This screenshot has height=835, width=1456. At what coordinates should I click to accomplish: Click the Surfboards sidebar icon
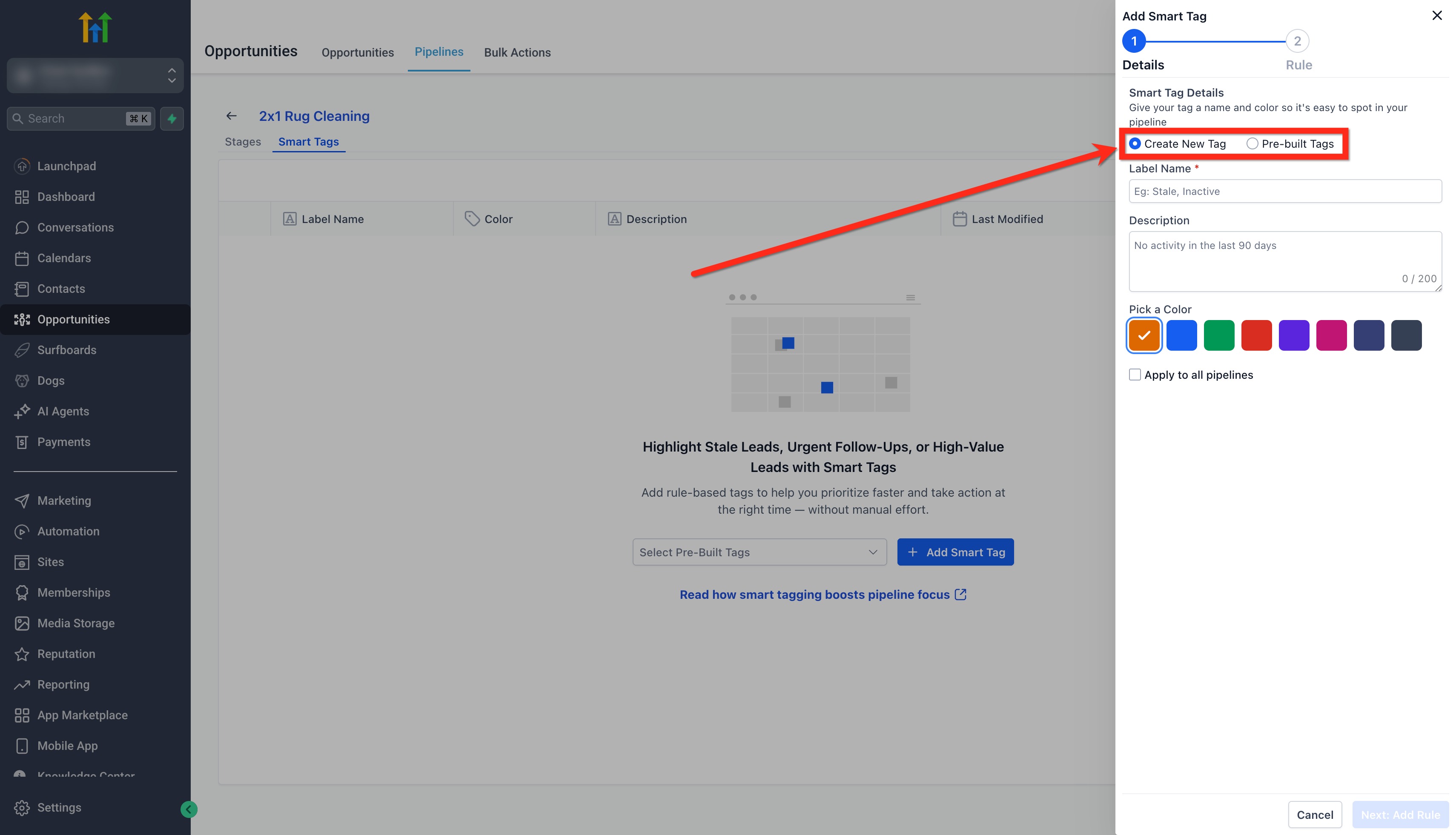pyautogui.click(x=22, y=350)
